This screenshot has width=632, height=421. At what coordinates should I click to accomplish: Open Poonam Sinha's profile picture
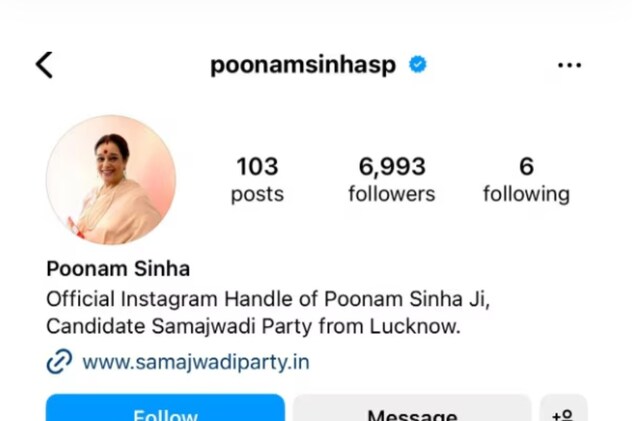coord(111,180)
